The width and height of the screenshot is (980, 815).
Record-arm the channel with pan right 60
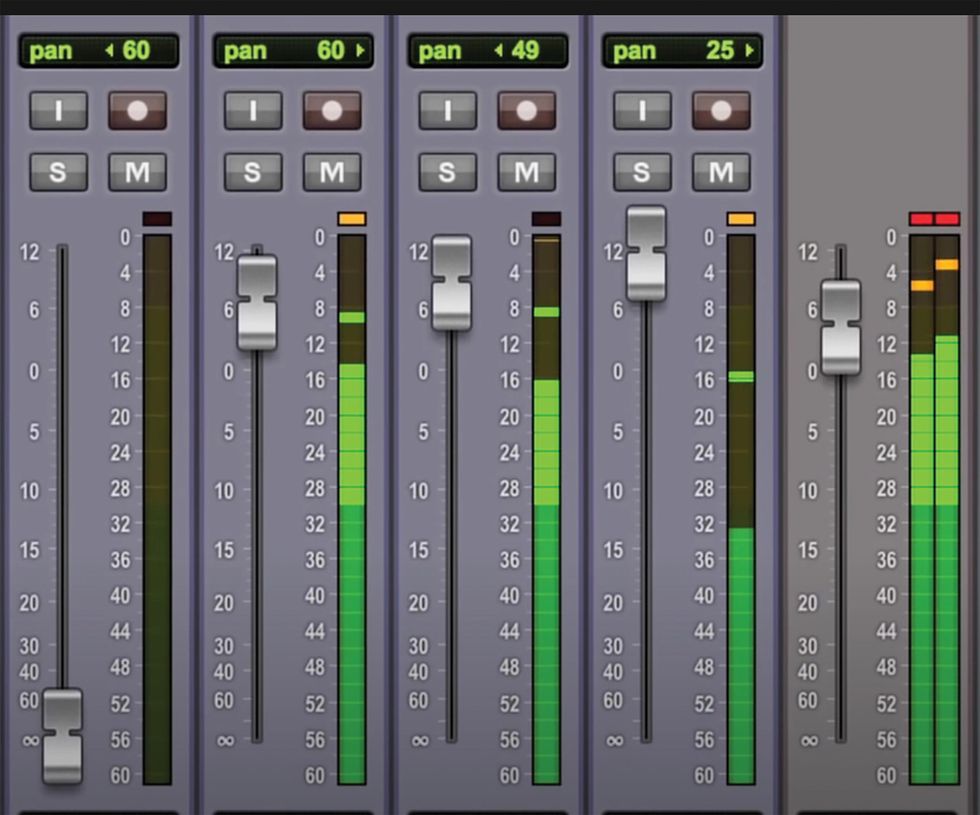click(332, 111)
